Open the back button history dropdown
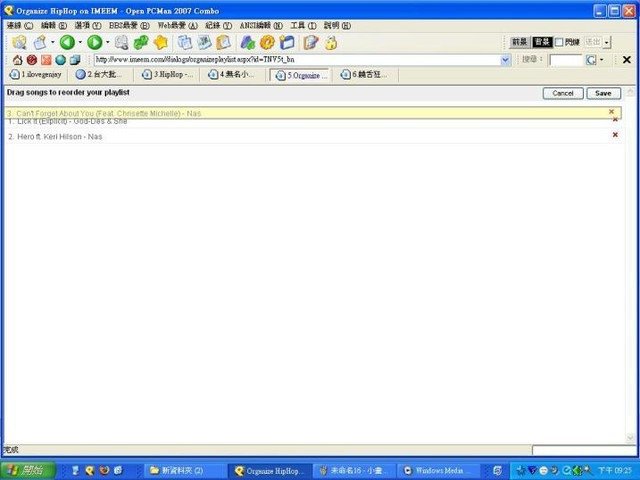Viewport: 640px width, 480px height. coord(80,42)
